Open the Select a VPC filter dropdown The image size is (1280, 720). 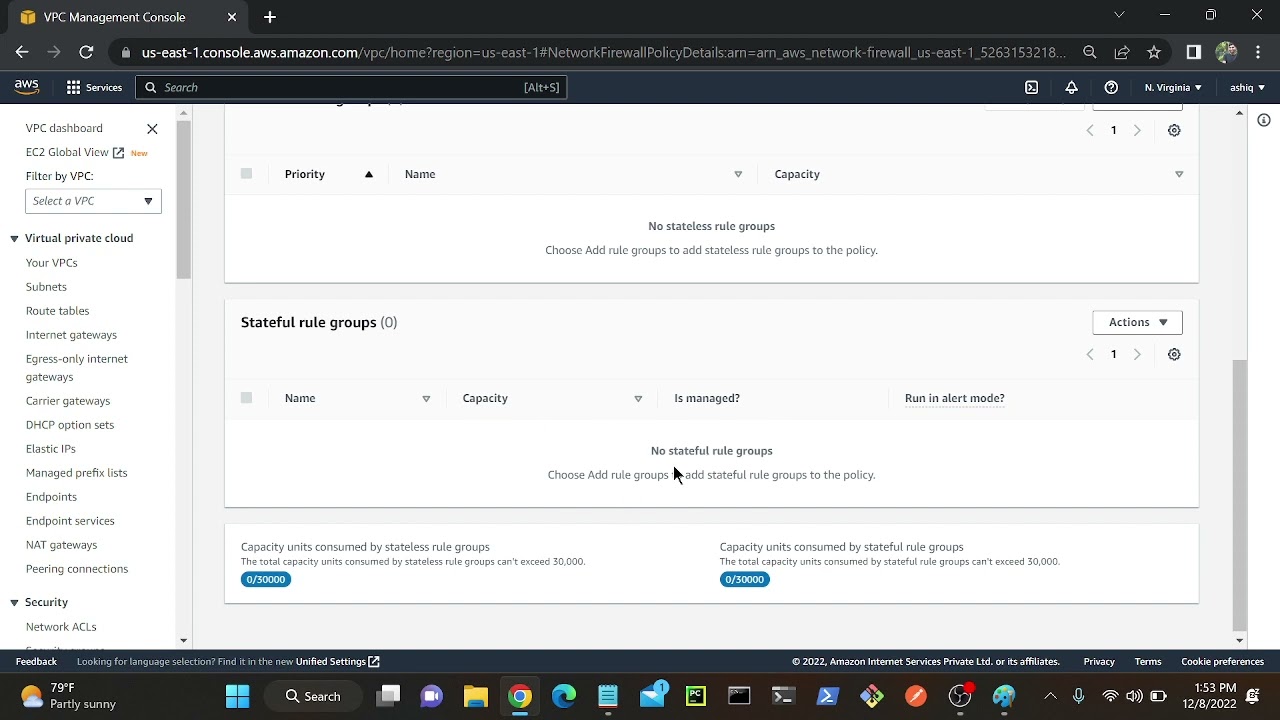pos(93,201)
